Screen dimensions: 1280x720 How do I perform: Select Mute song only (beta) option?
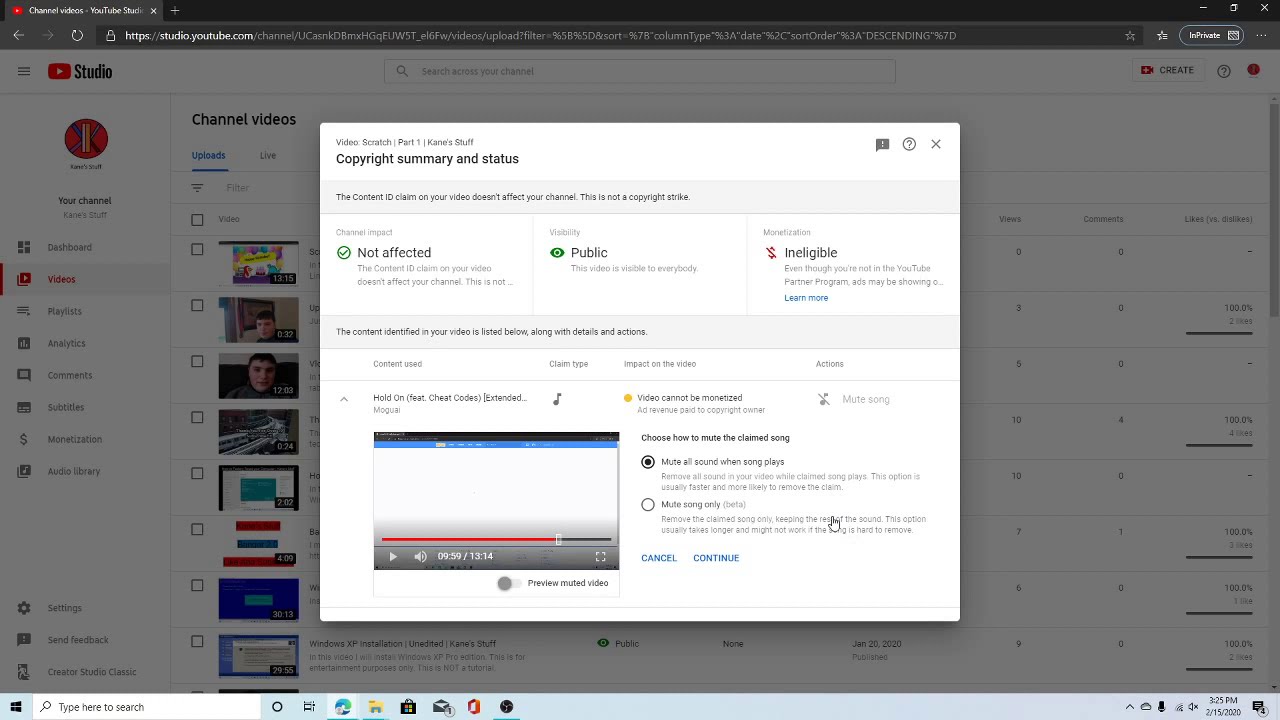648,505
